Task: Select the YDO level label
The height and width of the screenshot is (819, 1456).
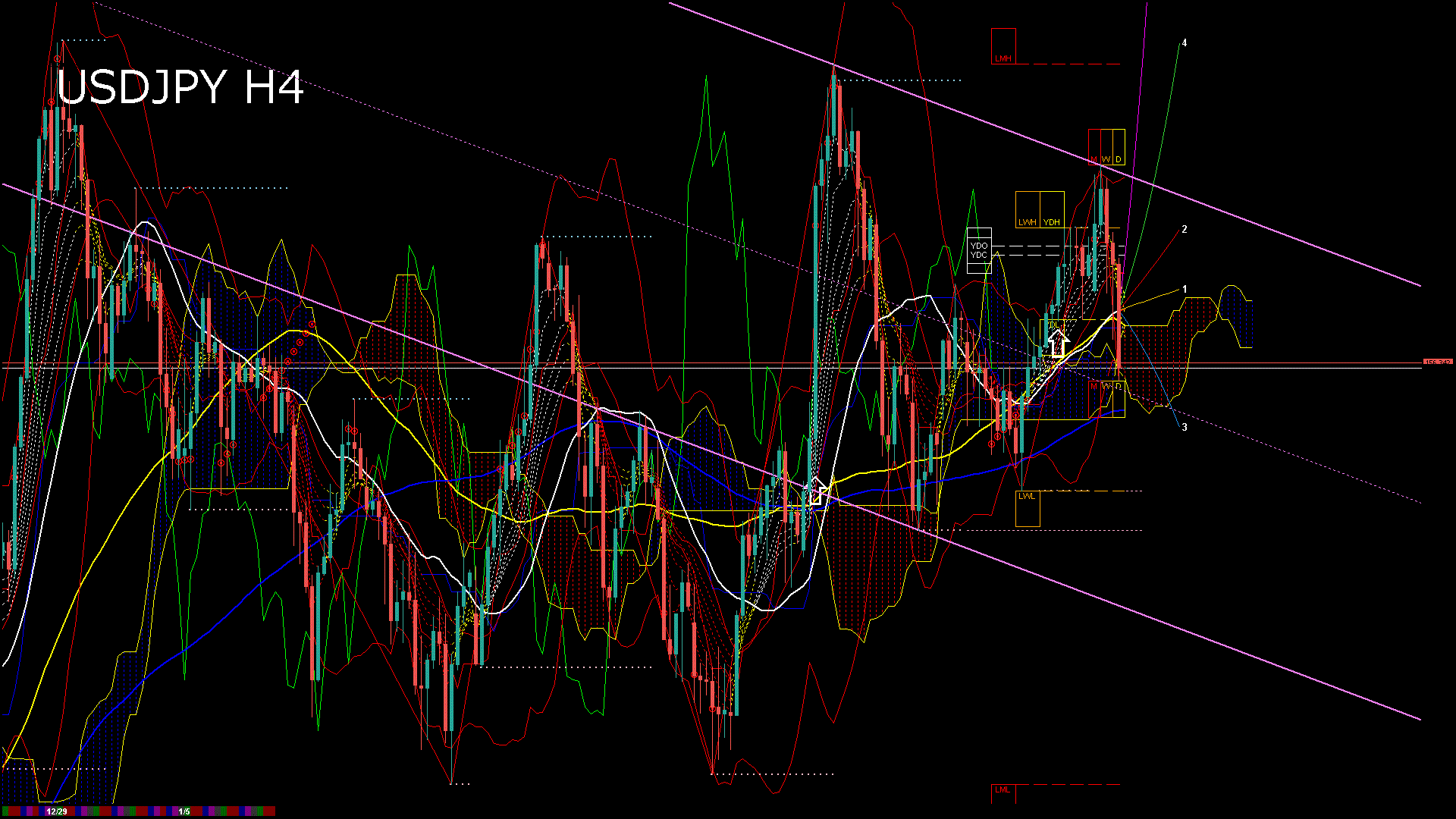Action: click(979, 246)
